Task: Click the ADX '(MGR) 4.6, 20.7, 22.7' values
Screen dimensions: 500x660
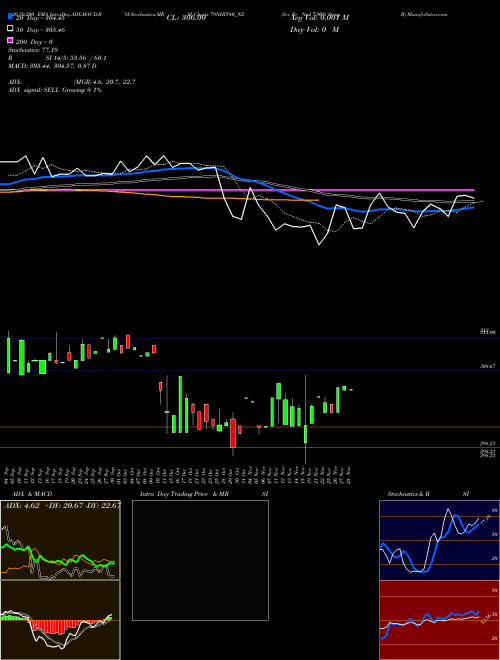Action: 104,82
